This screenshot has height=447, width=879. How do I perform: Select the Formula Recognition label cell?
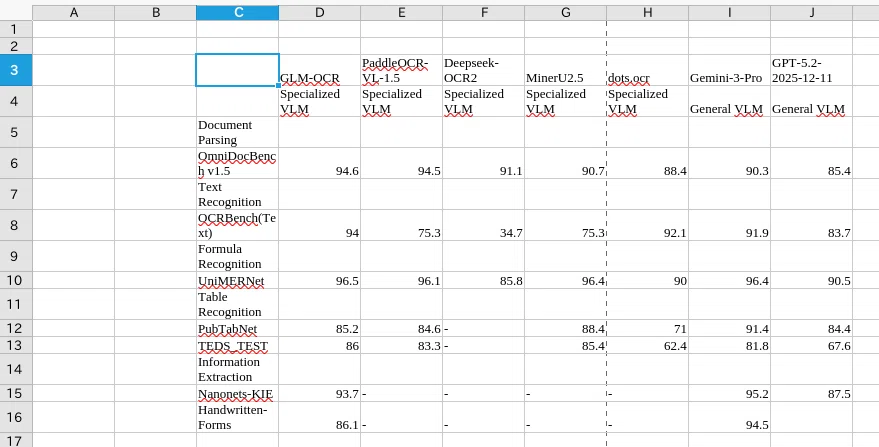[x=237, y=256]
